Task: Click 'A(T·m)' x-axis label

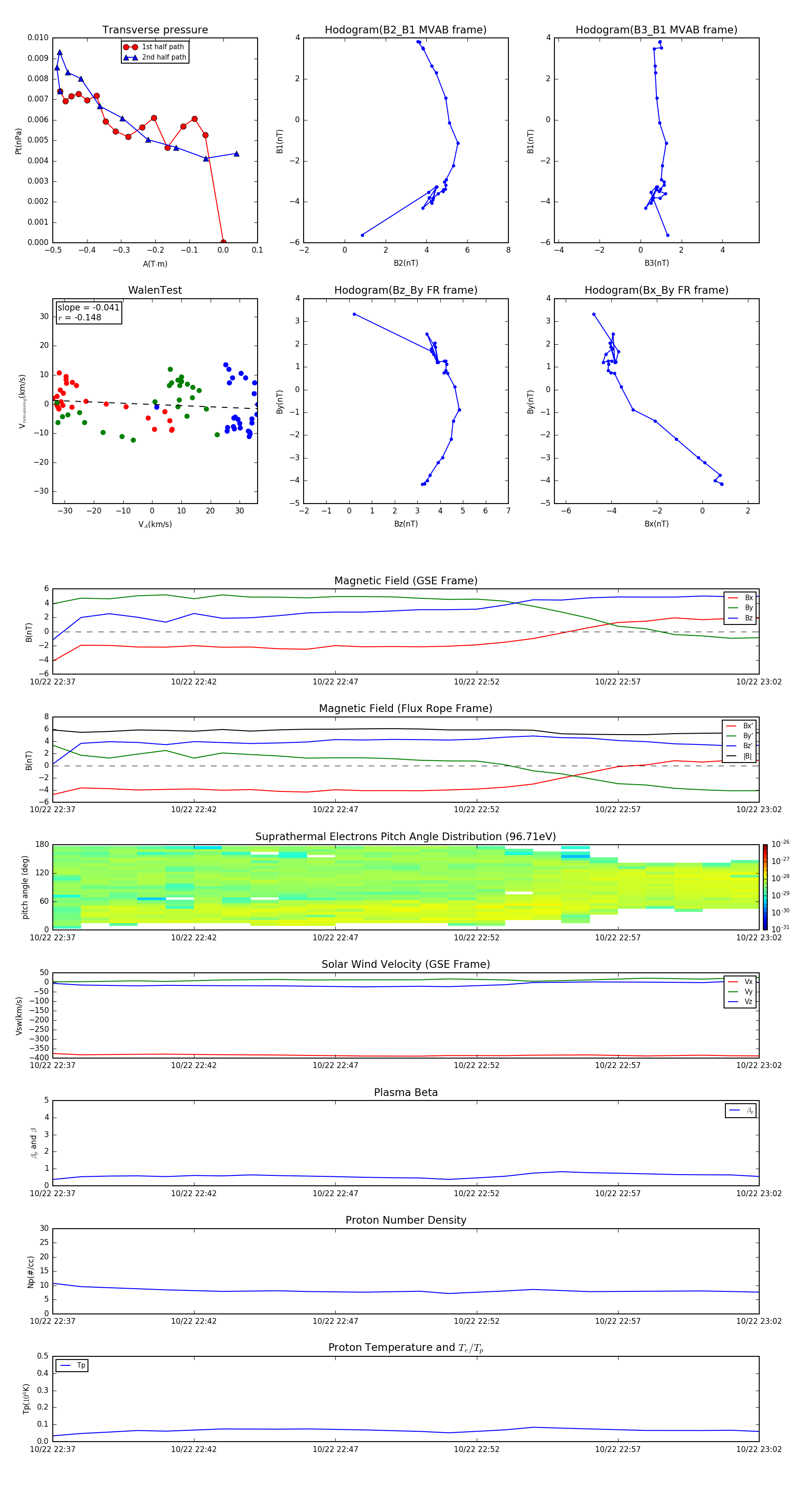Action: point(155,264)
